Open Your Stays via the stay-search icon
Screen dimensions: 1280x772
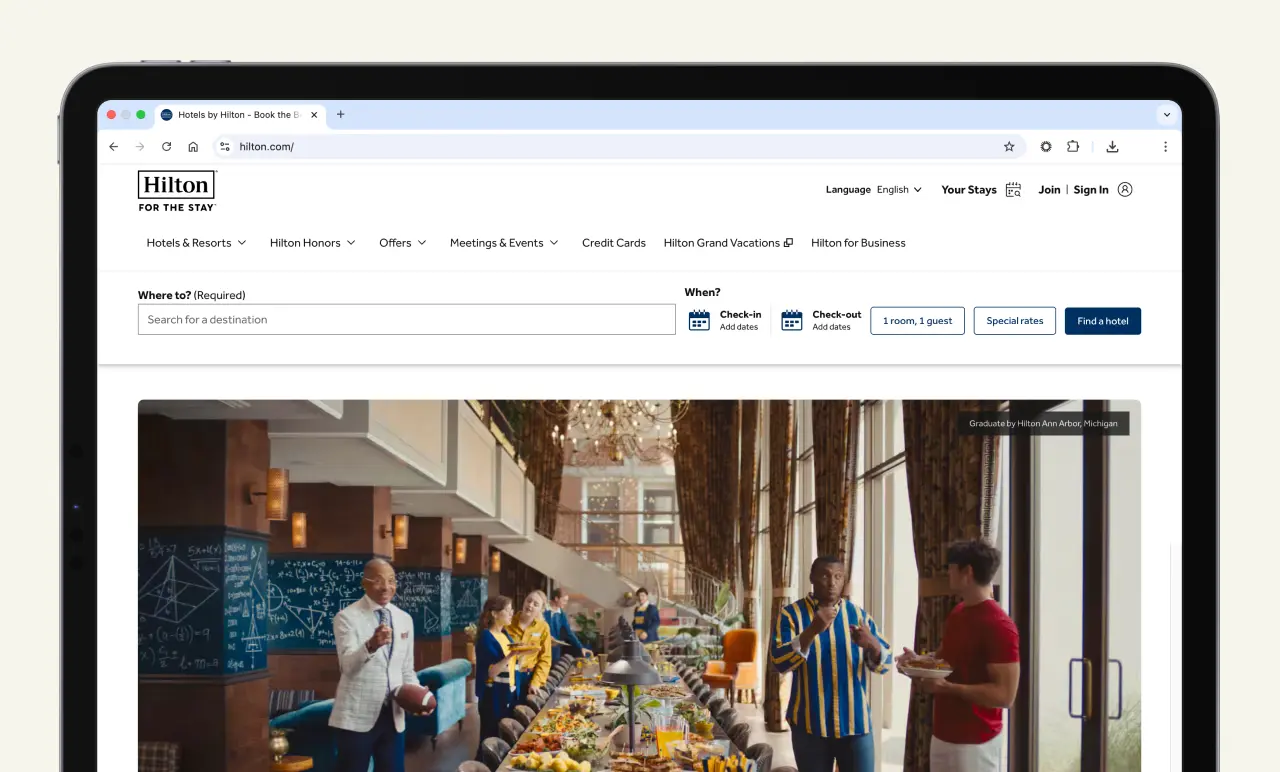[x=1012, y=190]
